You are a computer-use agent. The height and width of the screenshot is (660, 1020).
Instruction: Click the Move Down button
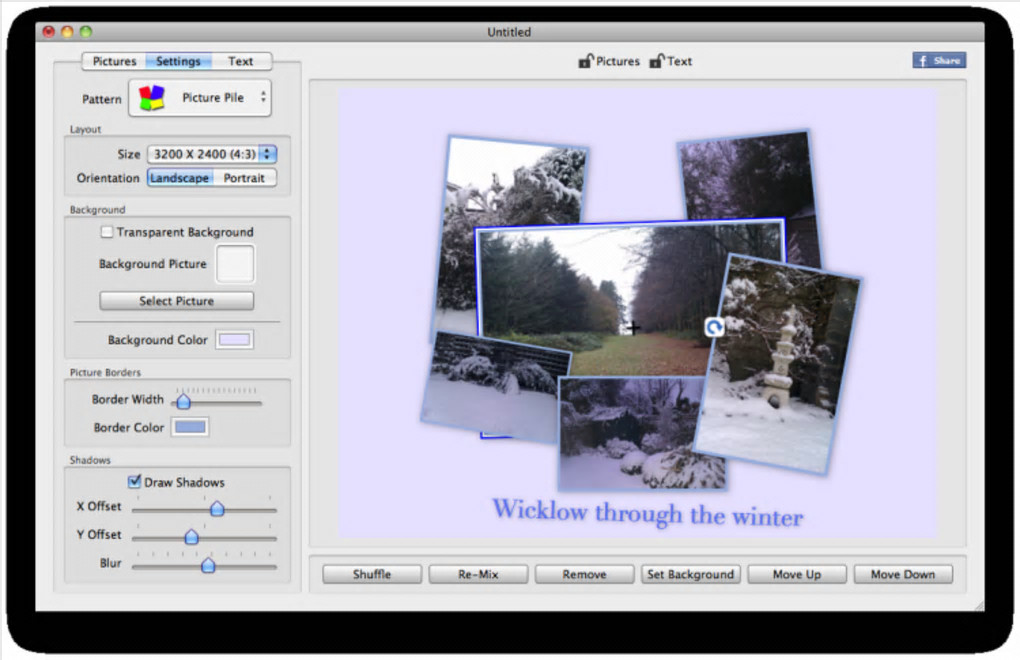[903, 574]
